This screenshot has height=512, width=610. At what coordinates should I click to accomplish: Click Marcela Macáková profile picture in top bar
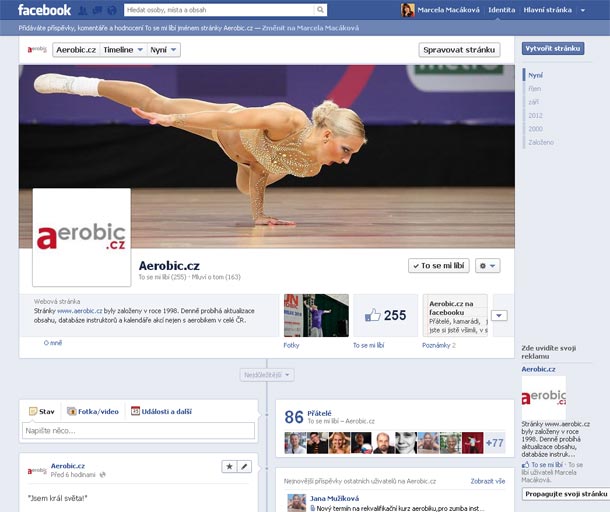(x=408, y=10)
